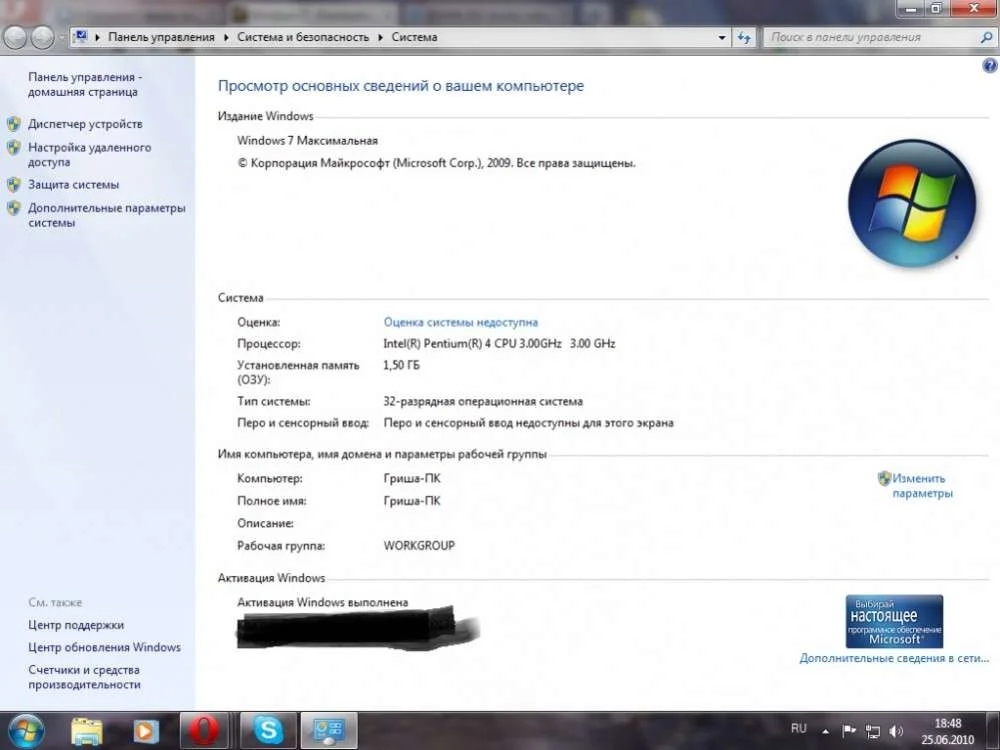Click shield icon next to Диспетчер устройств

coord(13,124)
